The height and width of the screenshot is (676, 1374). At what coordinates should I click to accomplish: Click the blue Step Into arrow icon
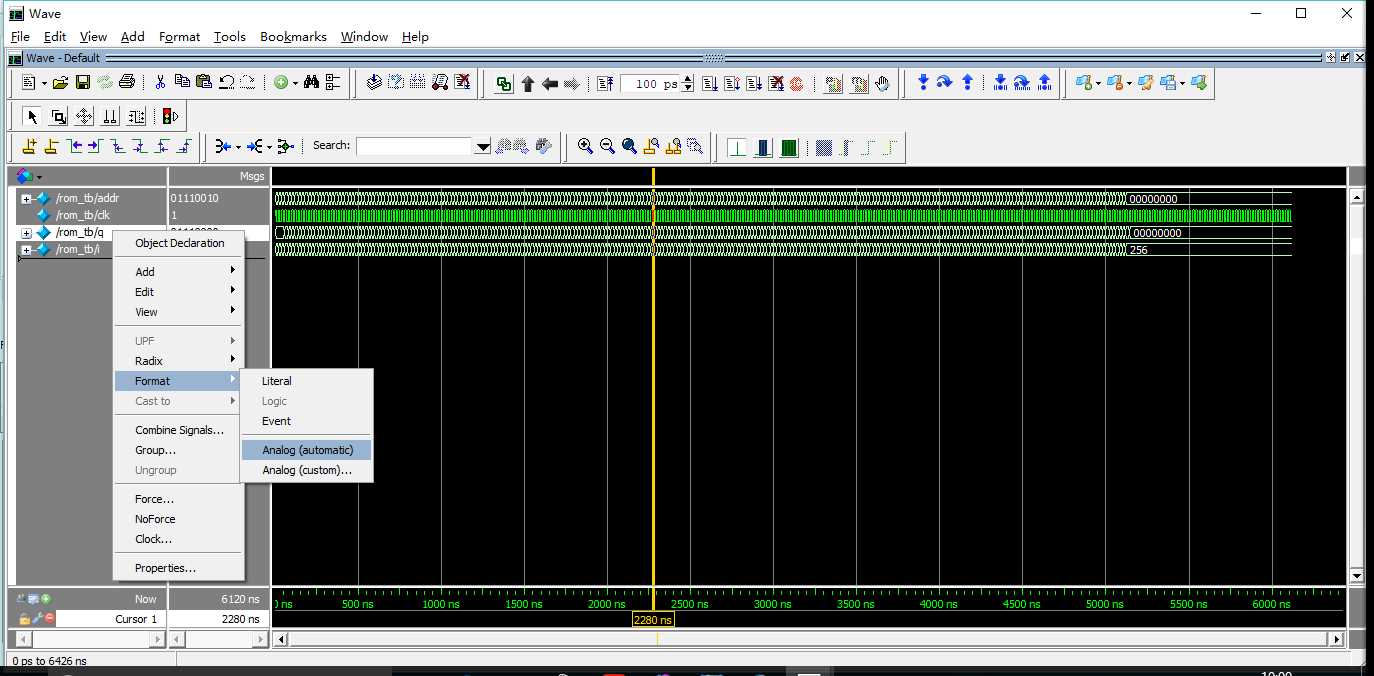point(923,82)
